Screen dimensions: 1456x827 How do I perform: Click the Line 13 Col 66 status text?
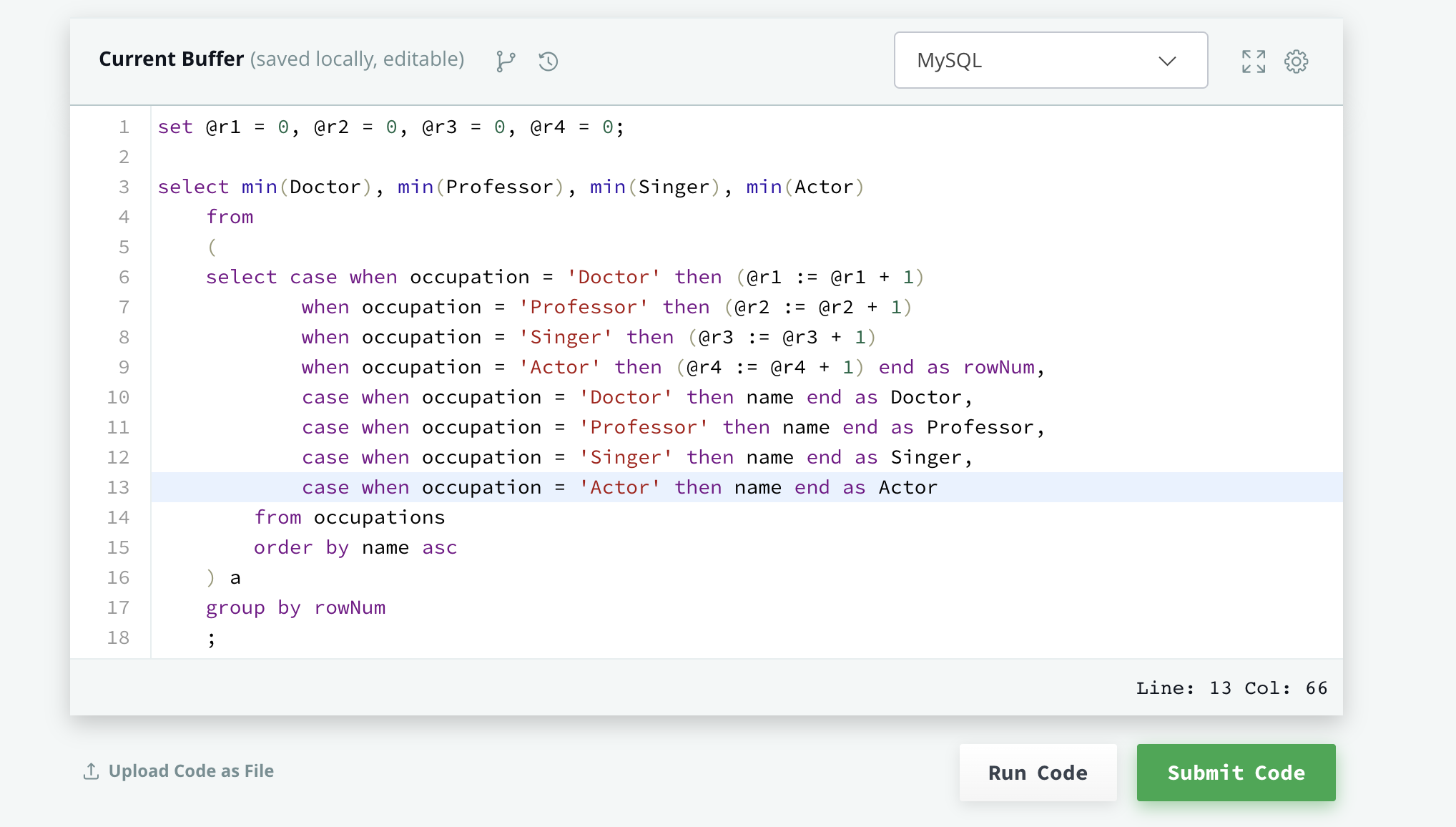pyautogui.click(x=1231, y=688)
